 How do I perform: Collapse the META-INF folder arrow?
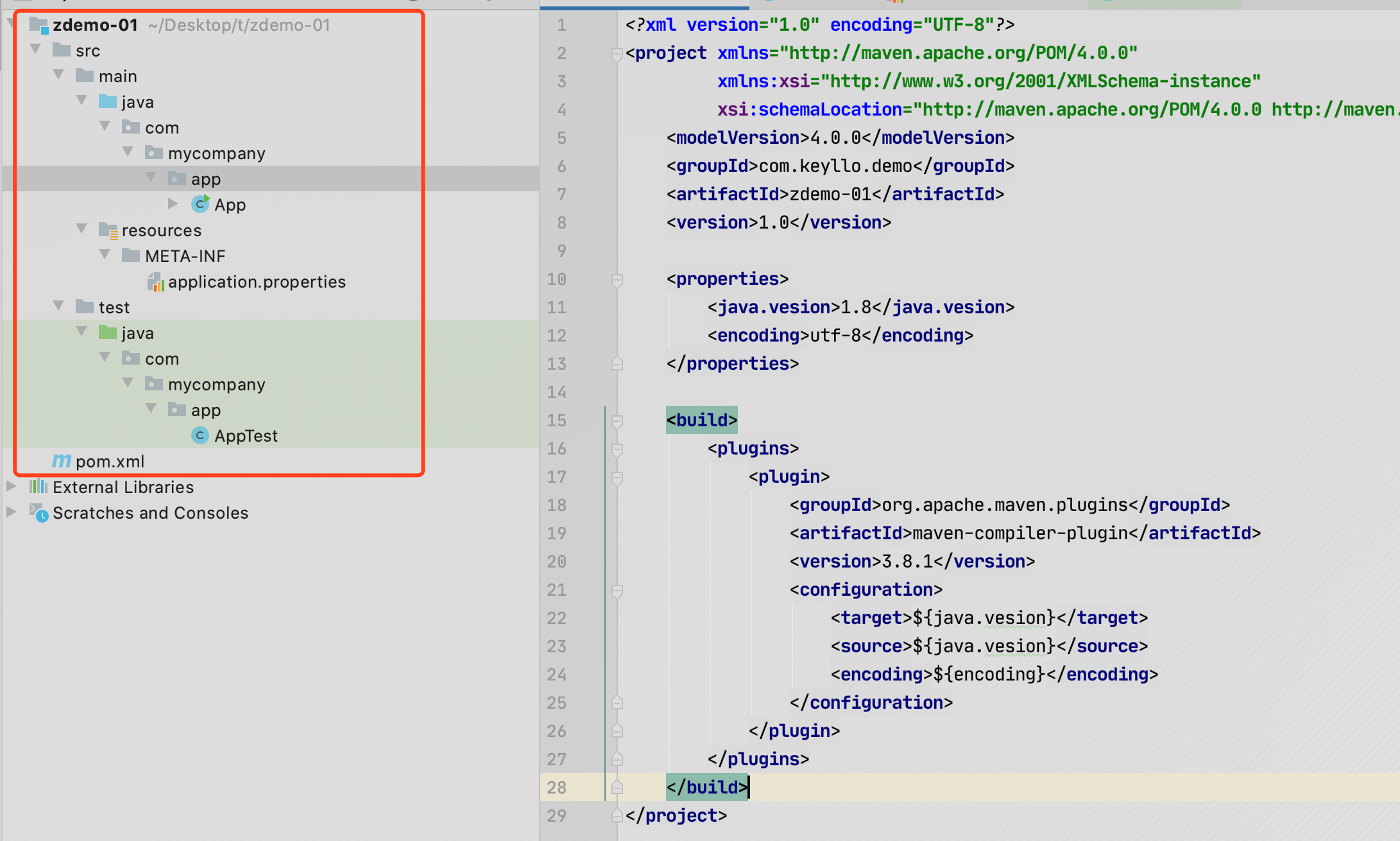pyautogui.click(x=105, y=255)
